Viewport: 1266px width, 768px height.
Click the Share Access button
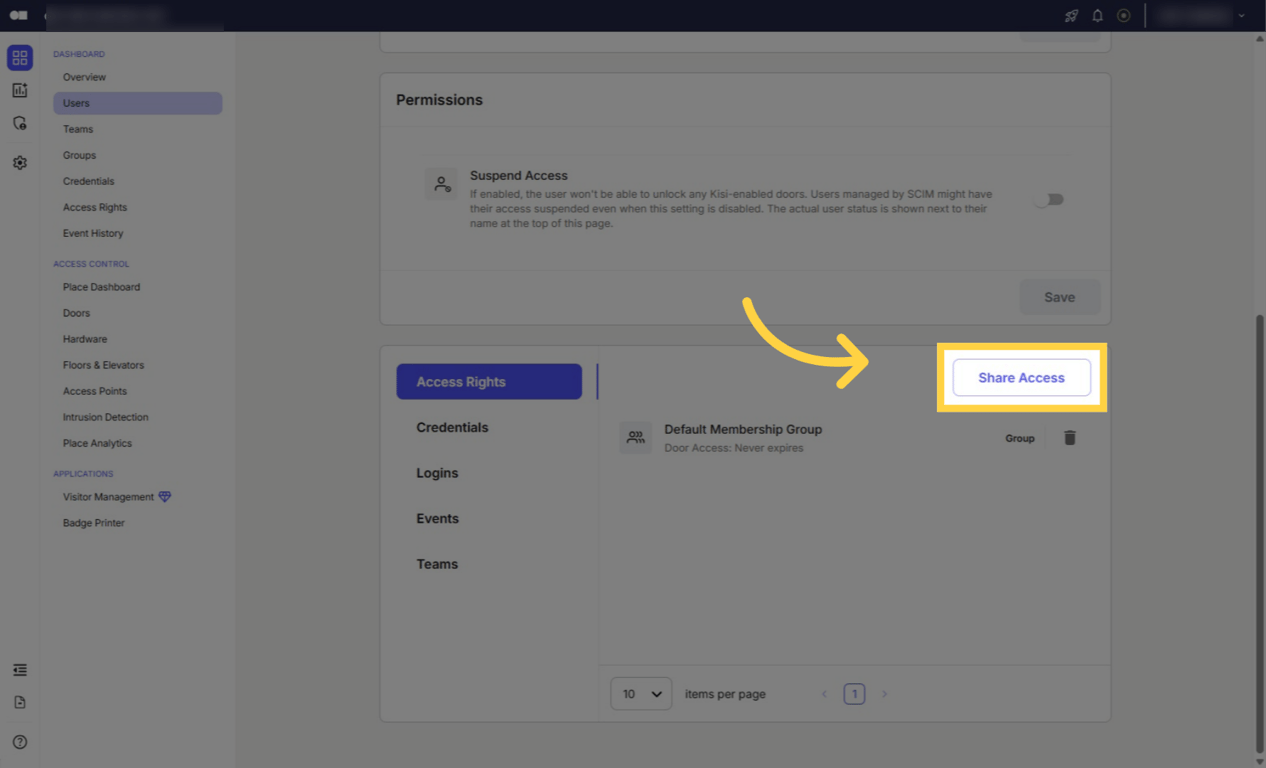pyautogui.click(x=1021, y=377)
